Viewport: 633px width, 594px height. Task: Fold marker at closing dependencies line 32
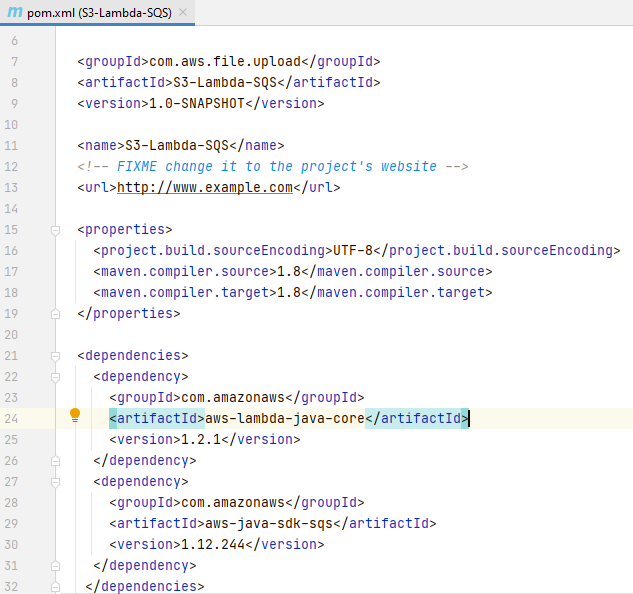click(56, 587)
